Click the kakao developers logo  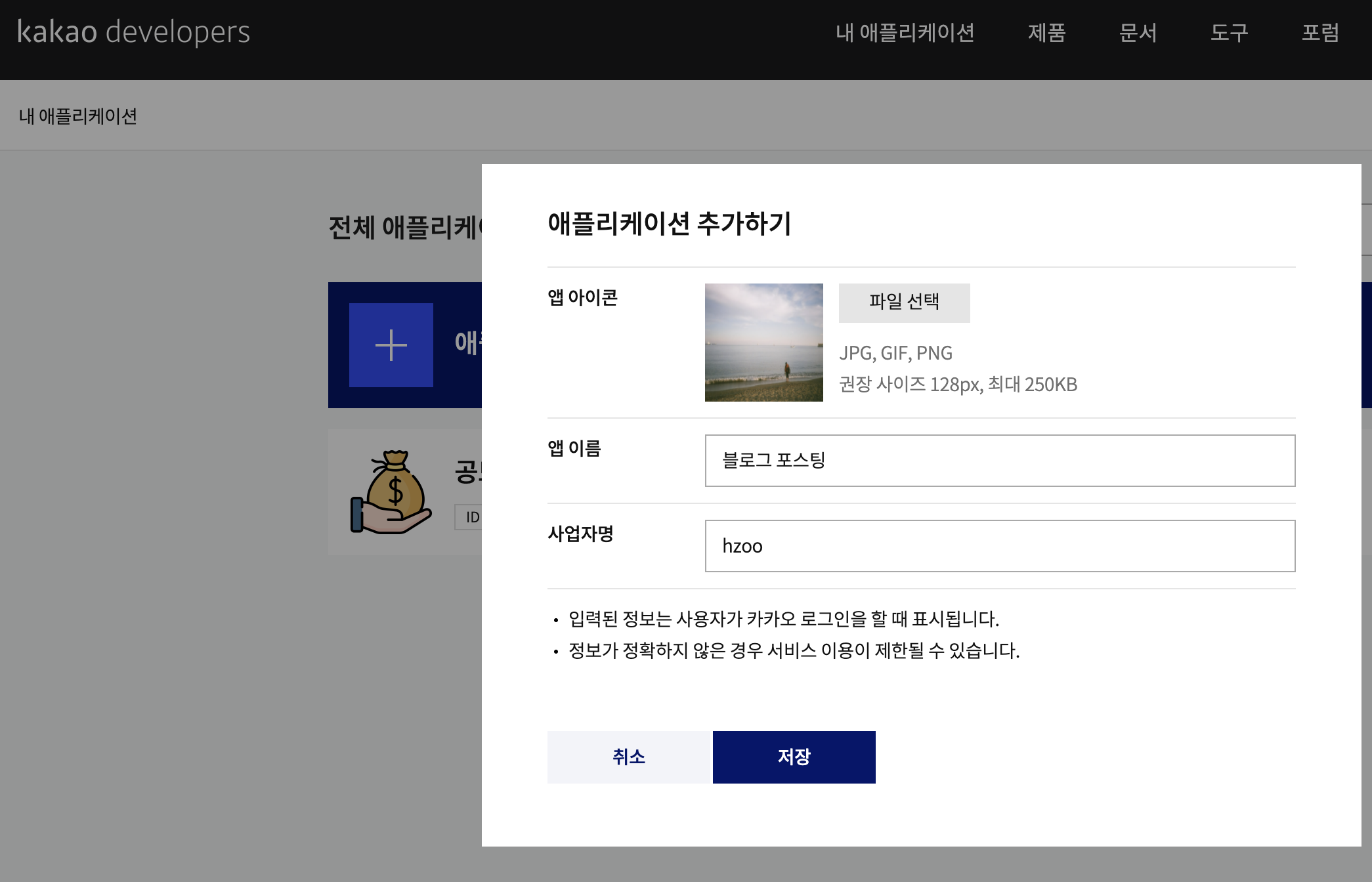pyautogui.click(x=133, y=32)
